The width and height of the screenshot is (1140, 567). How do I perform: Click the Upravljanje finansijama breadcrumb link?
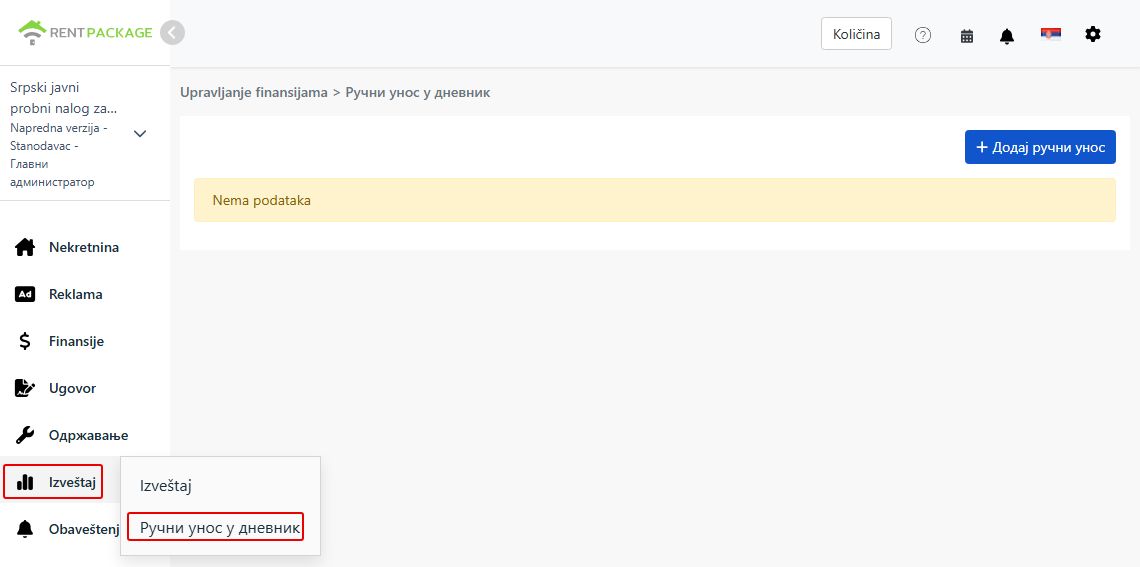[254, 92]
